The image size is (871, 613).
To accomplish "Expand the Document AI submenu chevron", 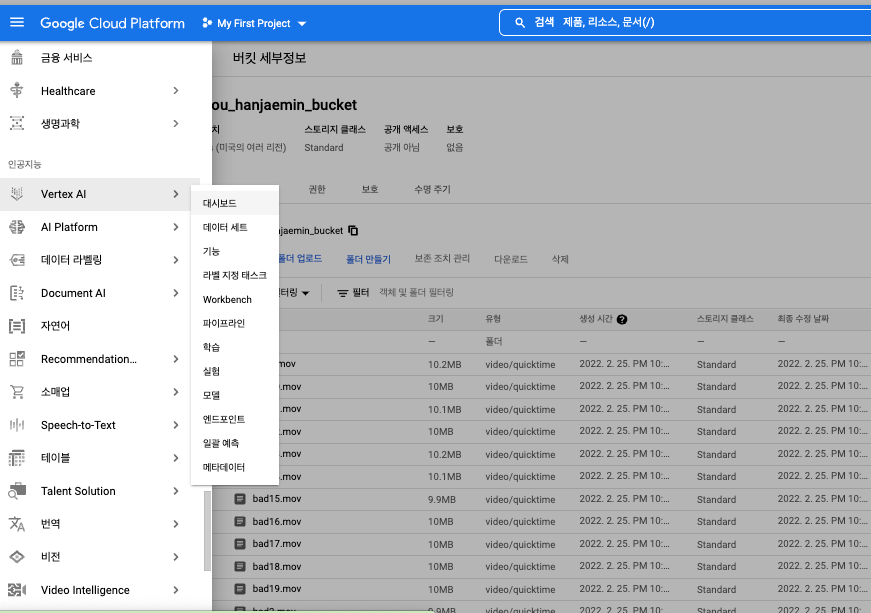I will 176,293.
